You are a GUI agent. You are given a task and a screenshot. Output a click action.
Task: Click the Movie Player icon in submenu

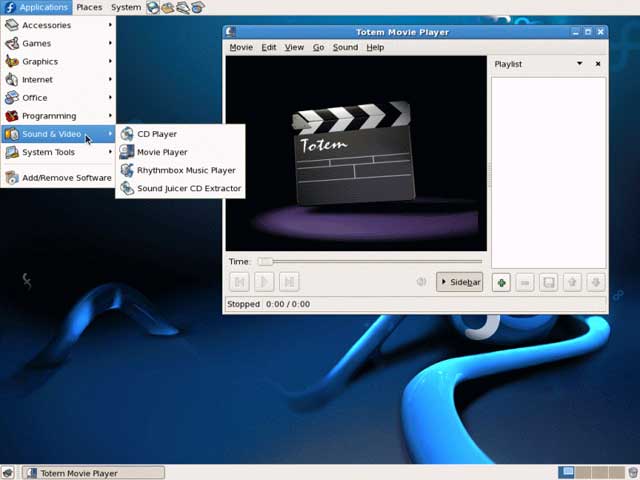pos(127,152)
